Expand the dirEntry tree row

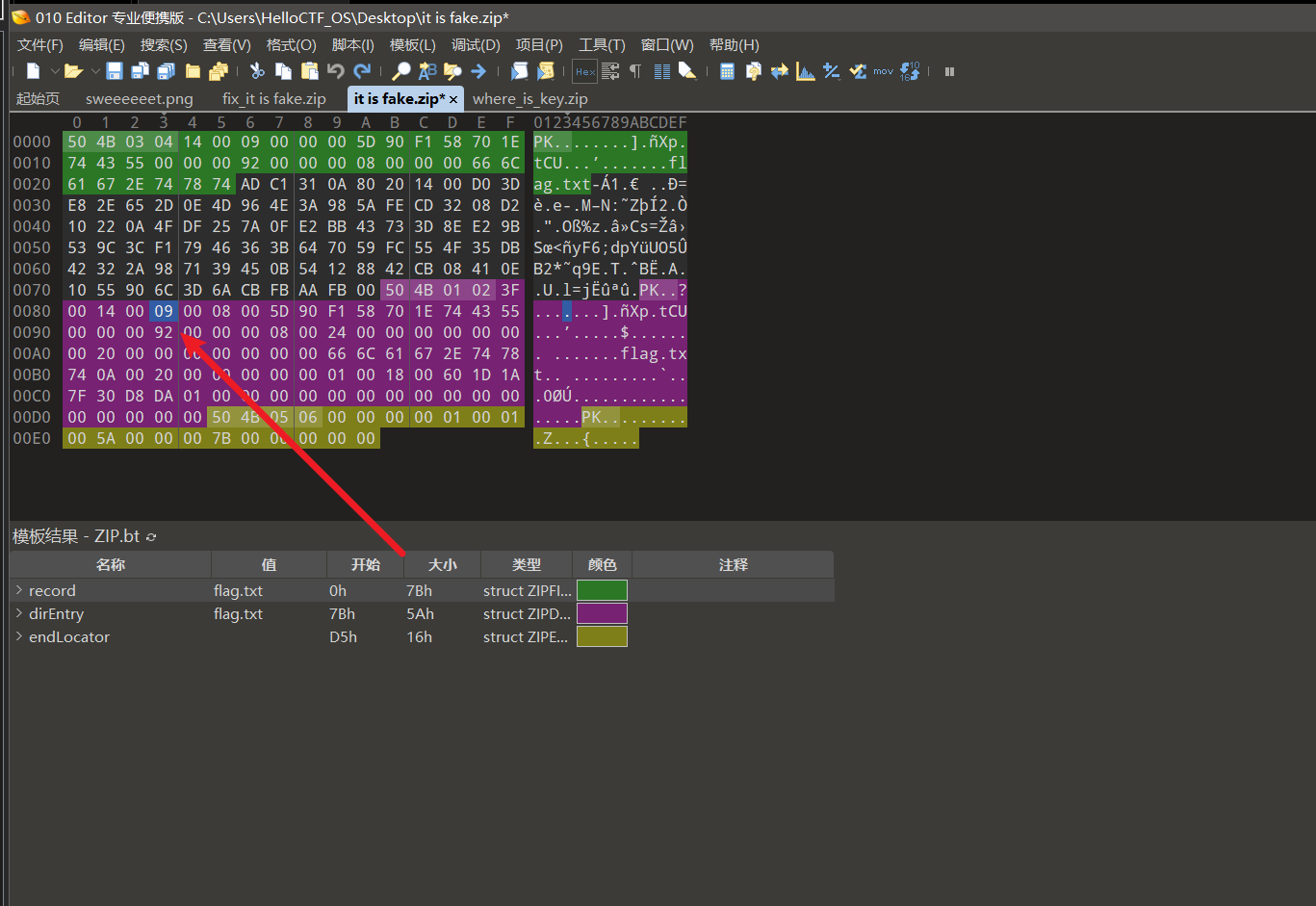pos(19,613)
